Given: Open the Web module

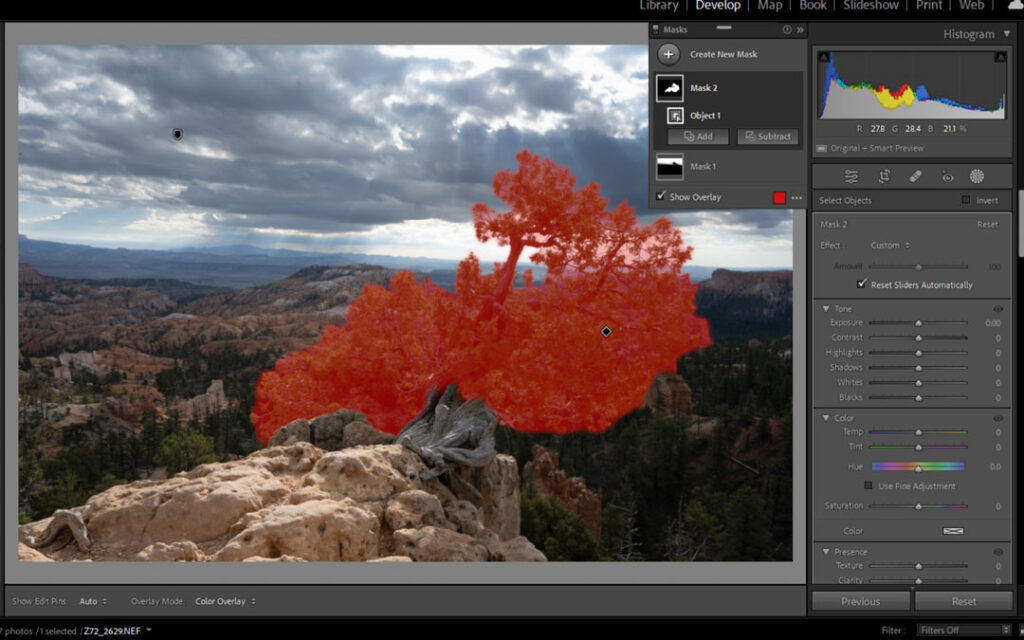Looking at the screenshot, I should coord(971,6).
